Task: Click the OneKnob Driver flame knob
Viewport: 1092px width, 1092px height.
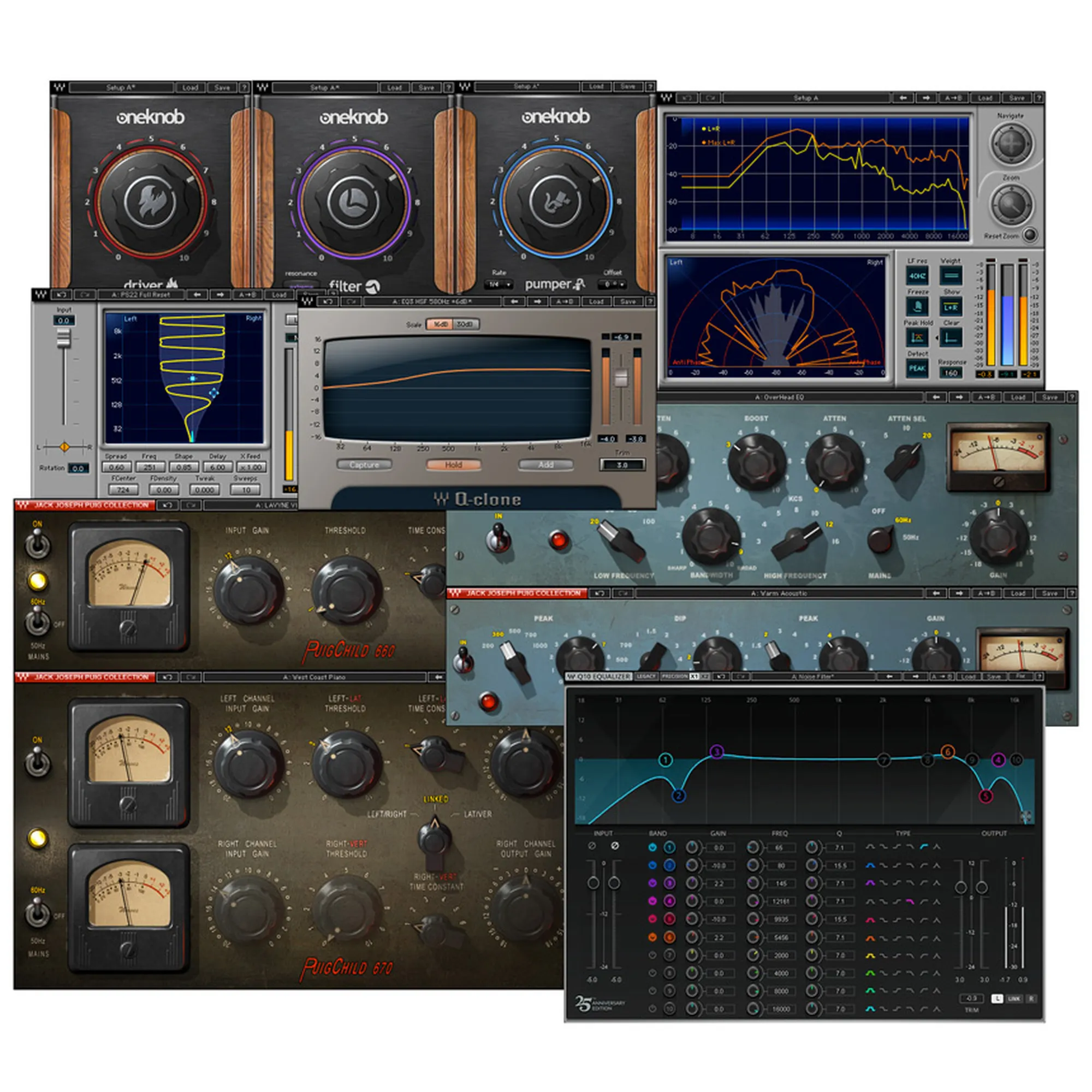Action: point(150,201)
